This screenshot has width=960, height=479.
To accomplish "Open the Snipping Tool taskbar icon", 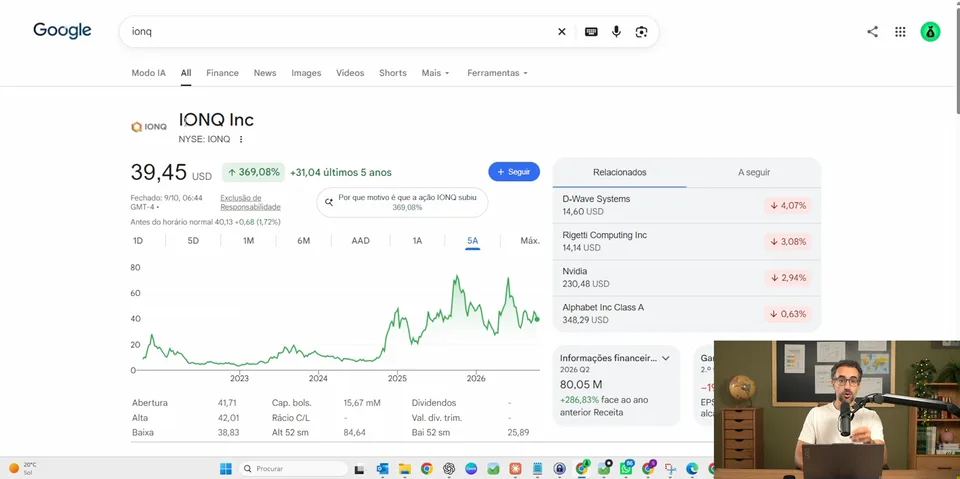I will point(670,469).
